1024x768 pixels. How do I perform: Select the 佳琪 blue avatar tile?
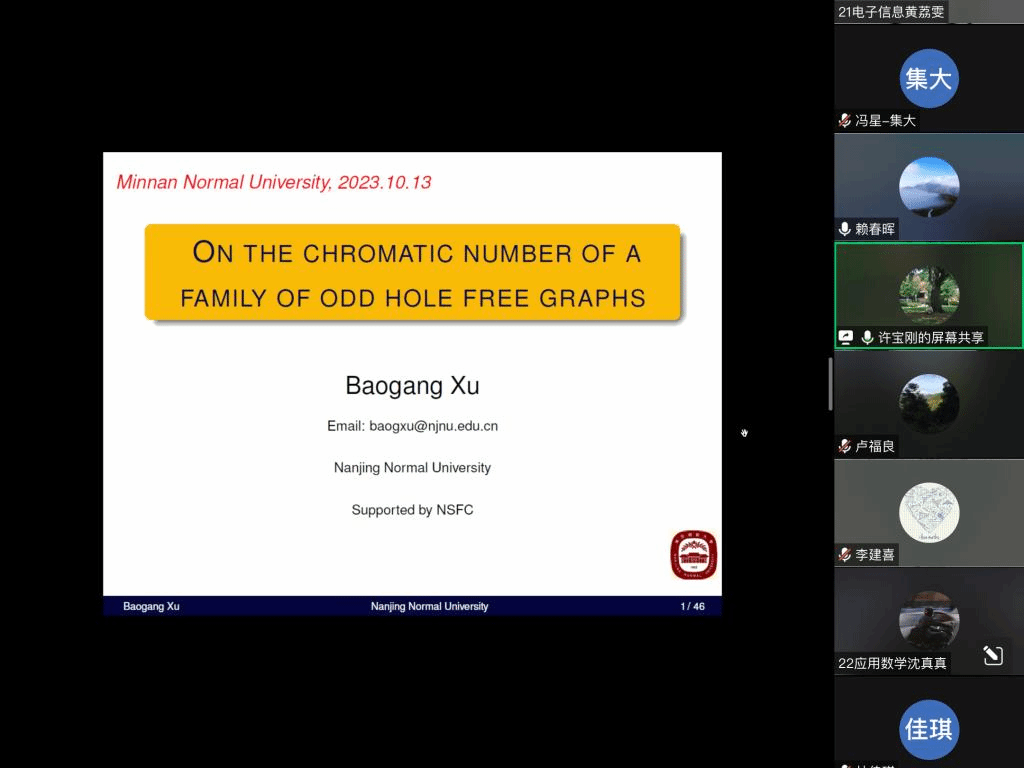tap(928, 729)
